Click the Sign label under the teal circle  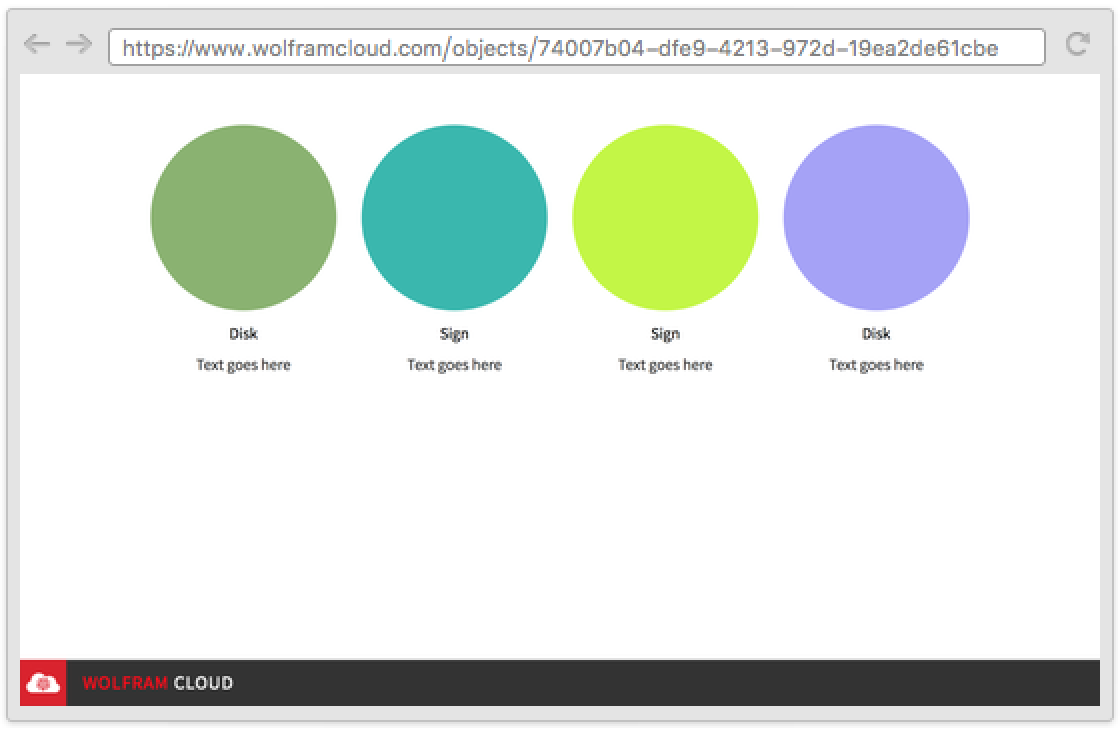454,334
